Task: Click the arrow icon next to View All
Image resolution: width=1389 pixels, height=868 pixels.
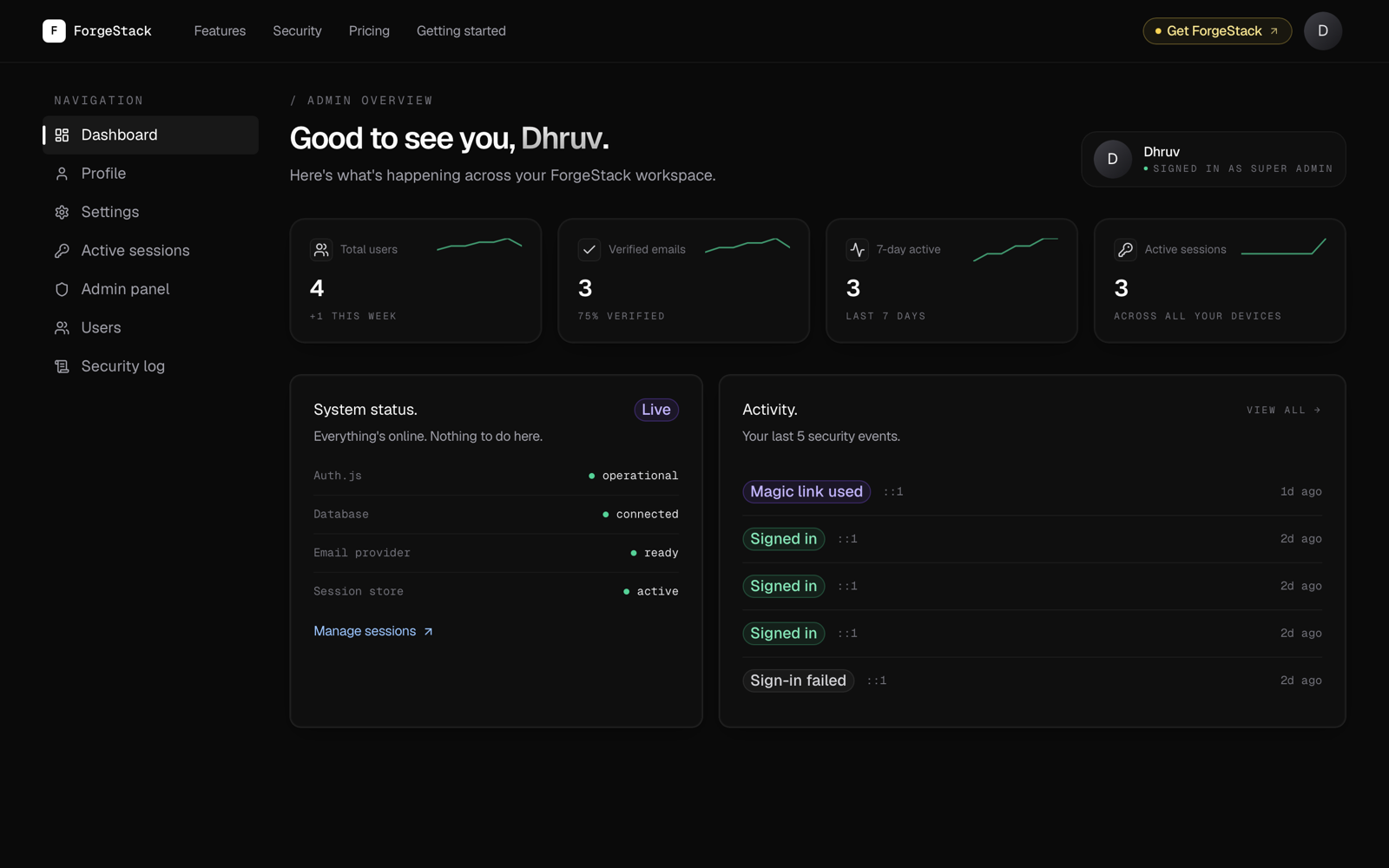Action: click(x=1317, y=411)
